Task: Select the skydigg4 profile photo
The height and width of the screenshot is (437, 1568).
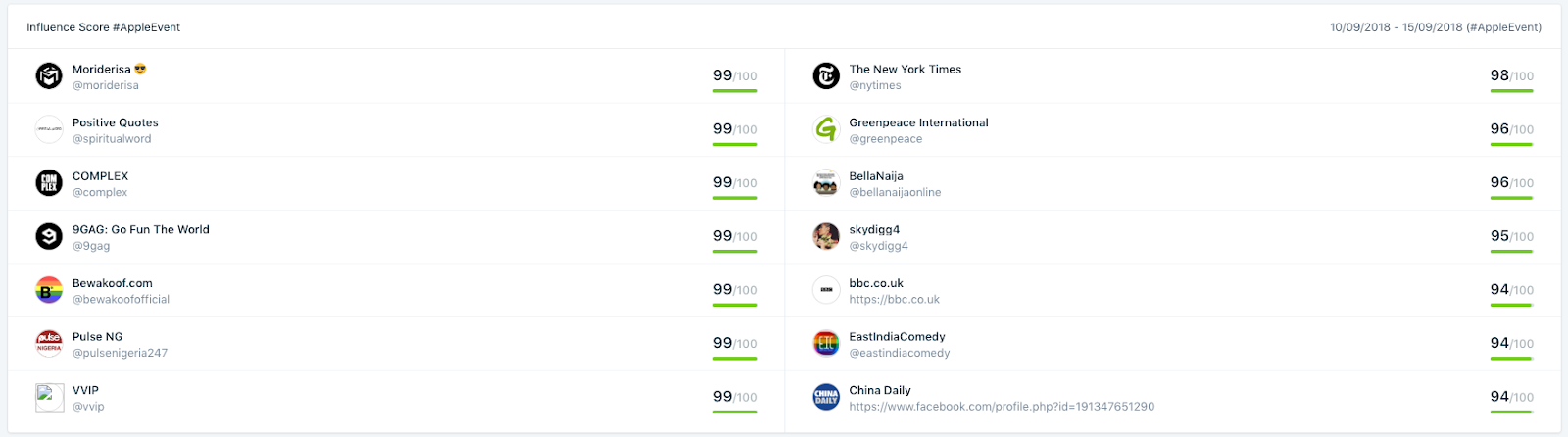Action: tap(826, 236)
